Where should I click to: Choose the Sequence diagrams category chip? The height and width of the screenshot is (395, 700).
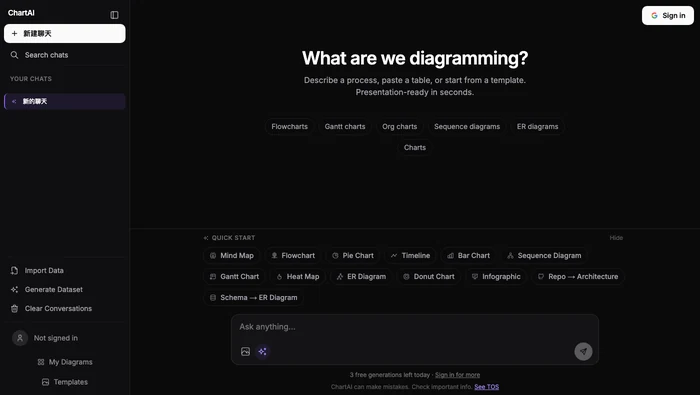point(467,126)
